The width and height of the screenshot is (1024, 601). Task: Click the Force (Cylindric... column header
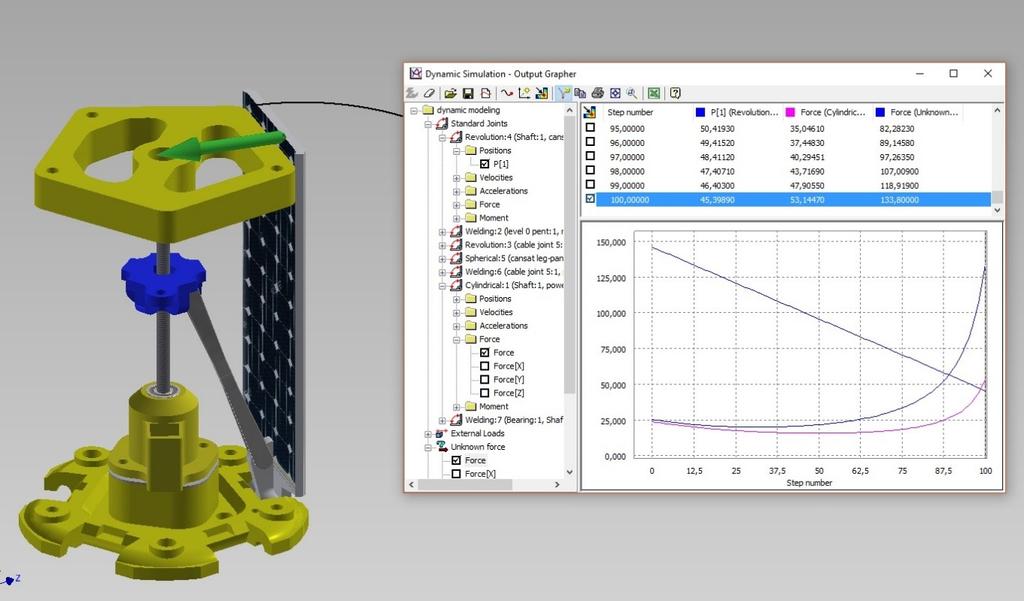point(833,112)
